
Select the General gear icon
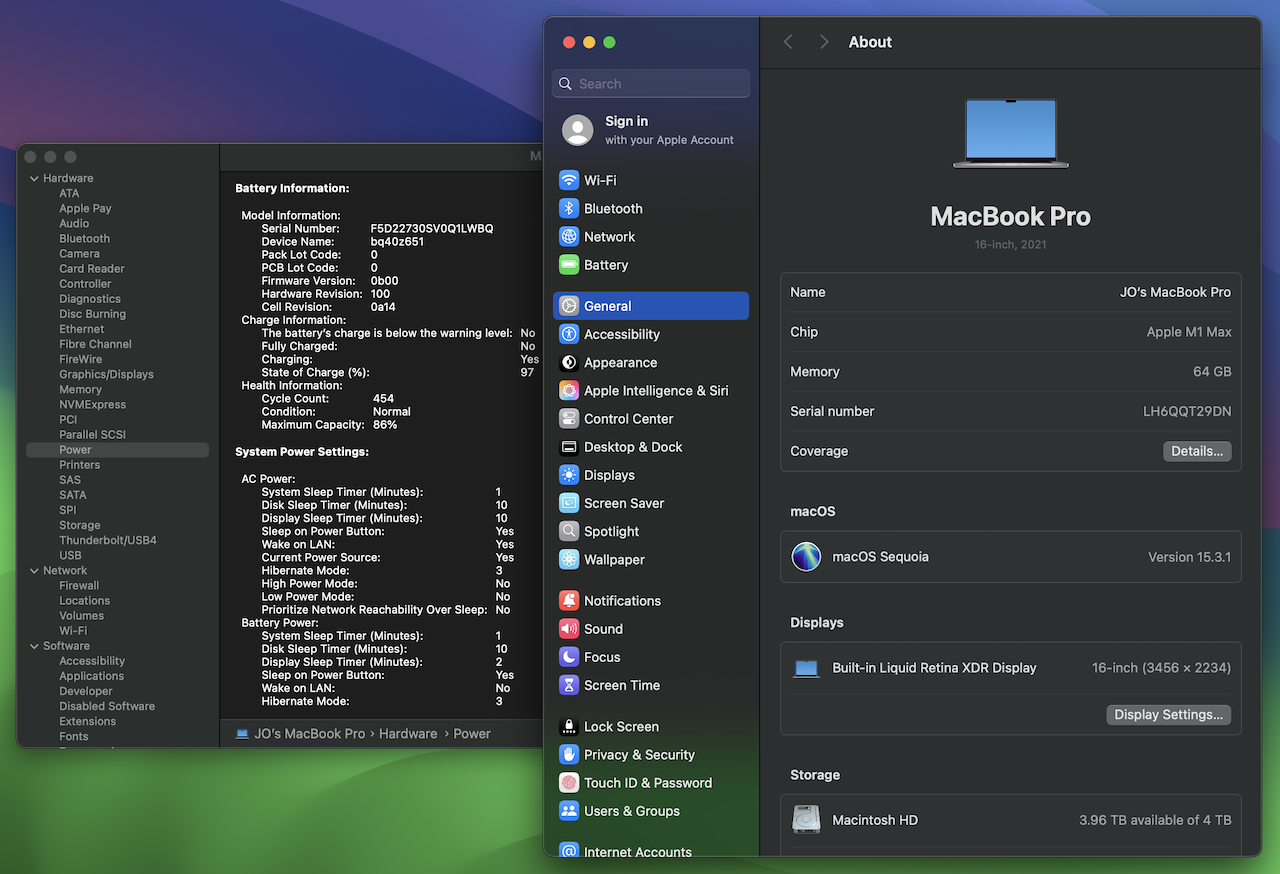point(569,306)
